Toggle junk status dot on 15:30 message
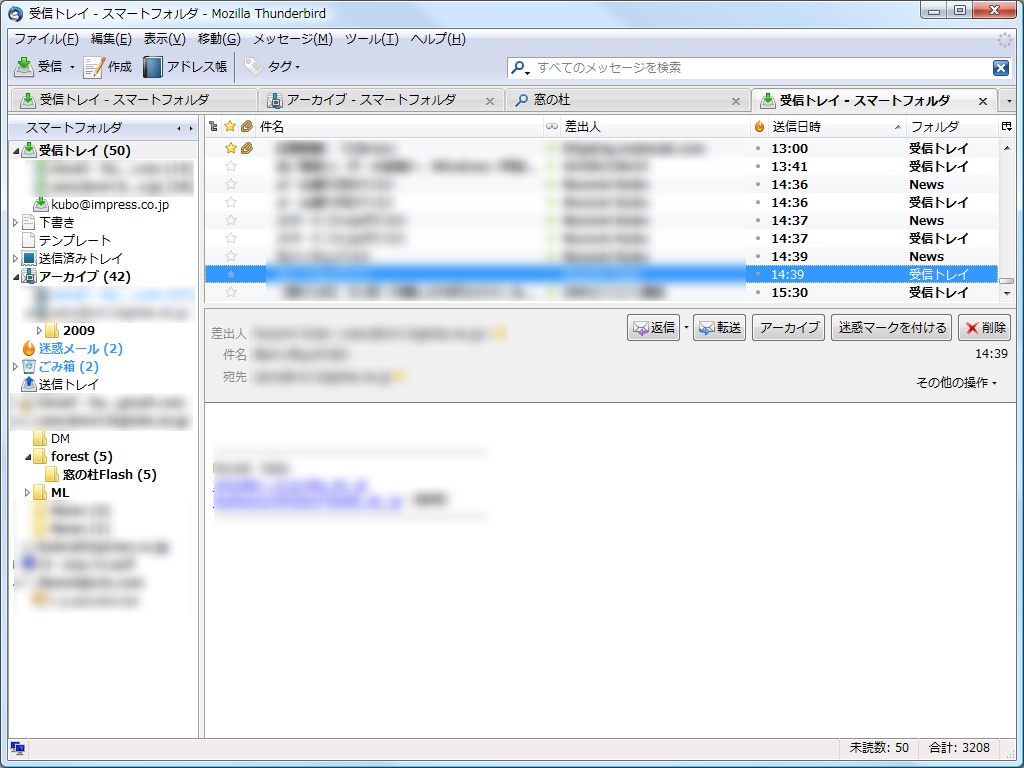Viewport: 1024px width, 768px height. (758, 293)
